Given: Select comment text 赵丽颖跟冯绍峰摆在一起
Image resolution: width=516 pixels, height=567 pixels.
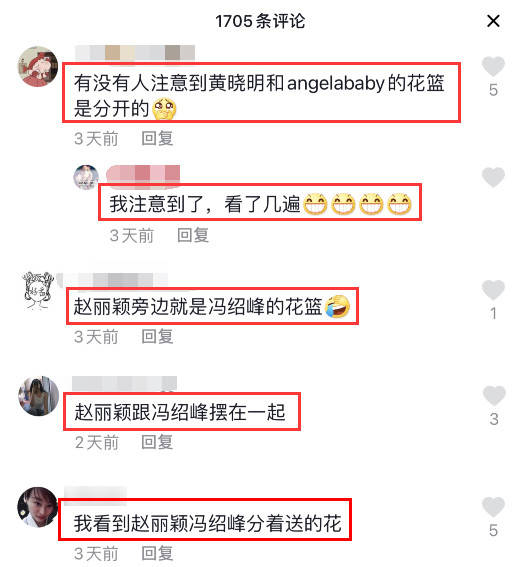Looking at the screenshot, I should (180, 412).
